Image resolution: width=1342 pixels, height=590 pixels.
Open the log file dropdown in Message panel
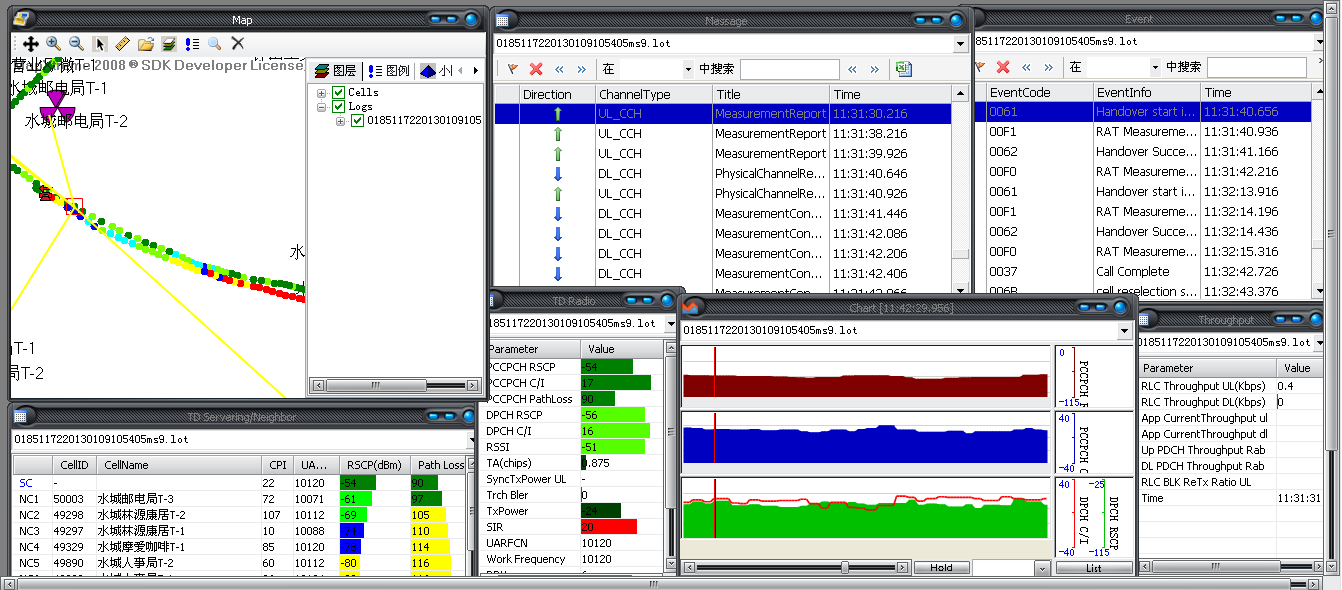point(961,44)
